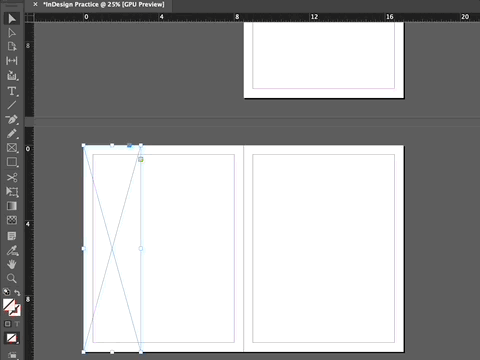This screenshot has width=480, height=360.
Task: Click the selected frame's left-middle handle
Action: click(x=83, y=248)
